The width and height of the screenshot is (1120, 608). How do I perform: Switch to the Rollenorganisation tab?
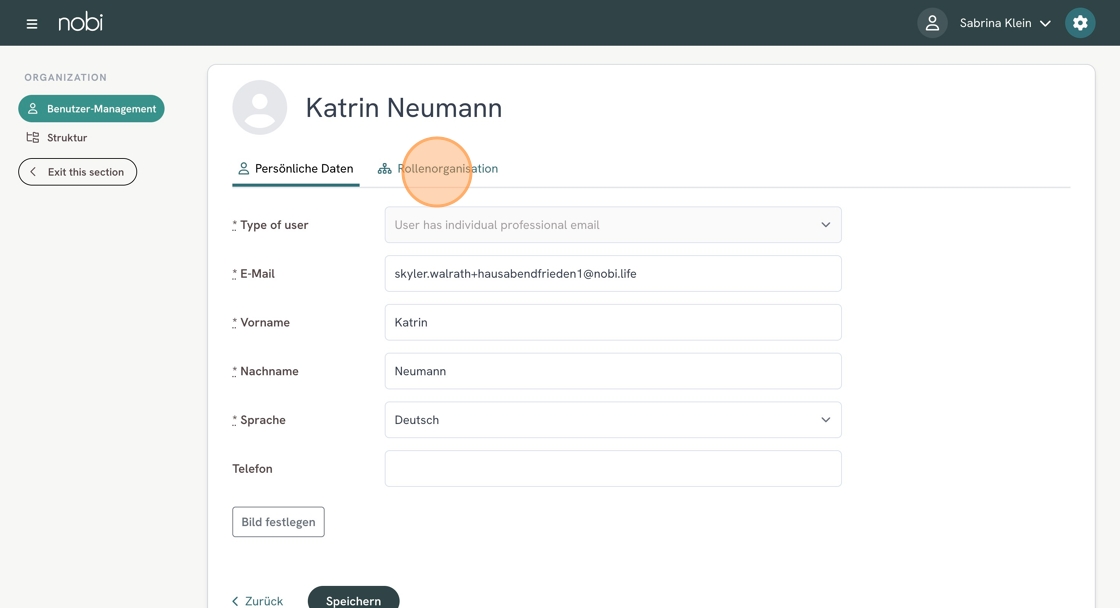pos(447,169)
